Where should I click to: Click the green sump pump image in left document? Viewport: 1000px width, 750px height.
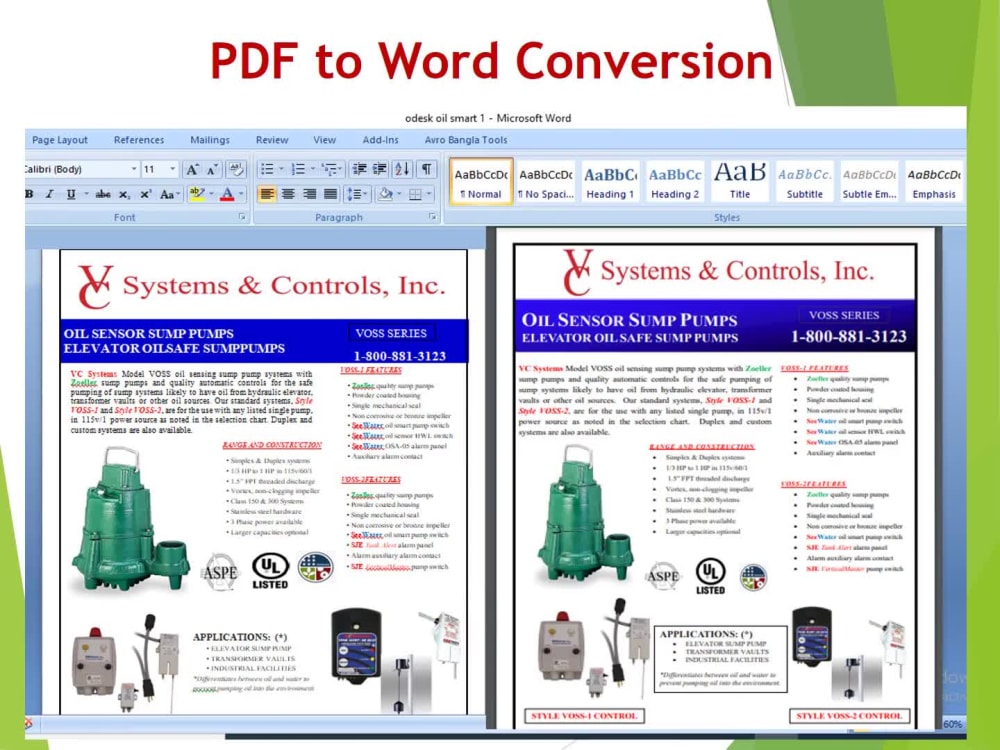(129, 520)
